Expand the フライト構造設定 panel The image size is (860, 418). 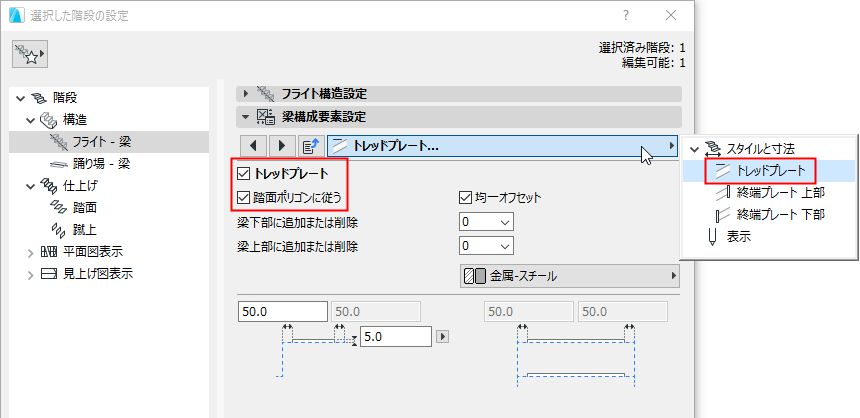246,94
